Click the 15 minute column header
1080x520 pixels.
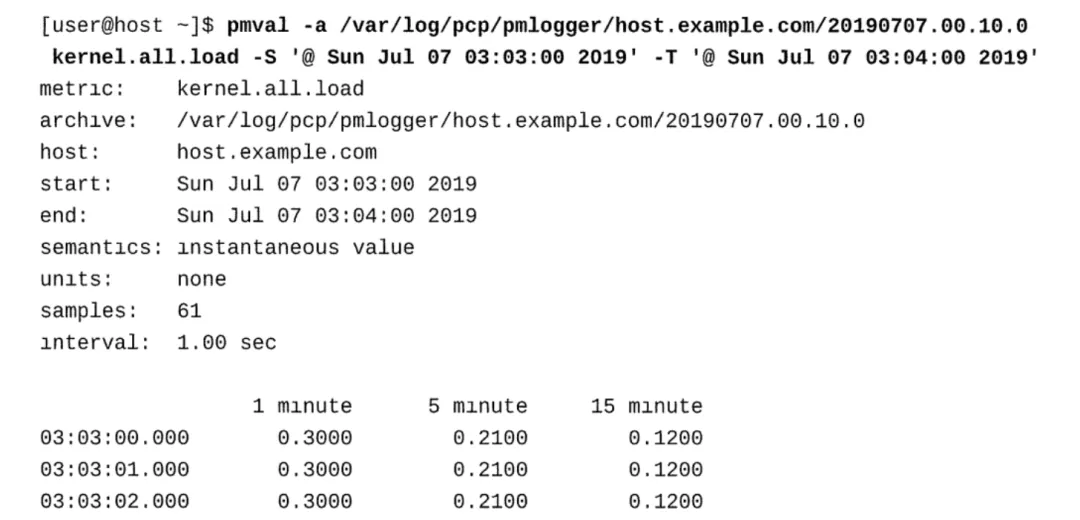click(x=646, y=406)
